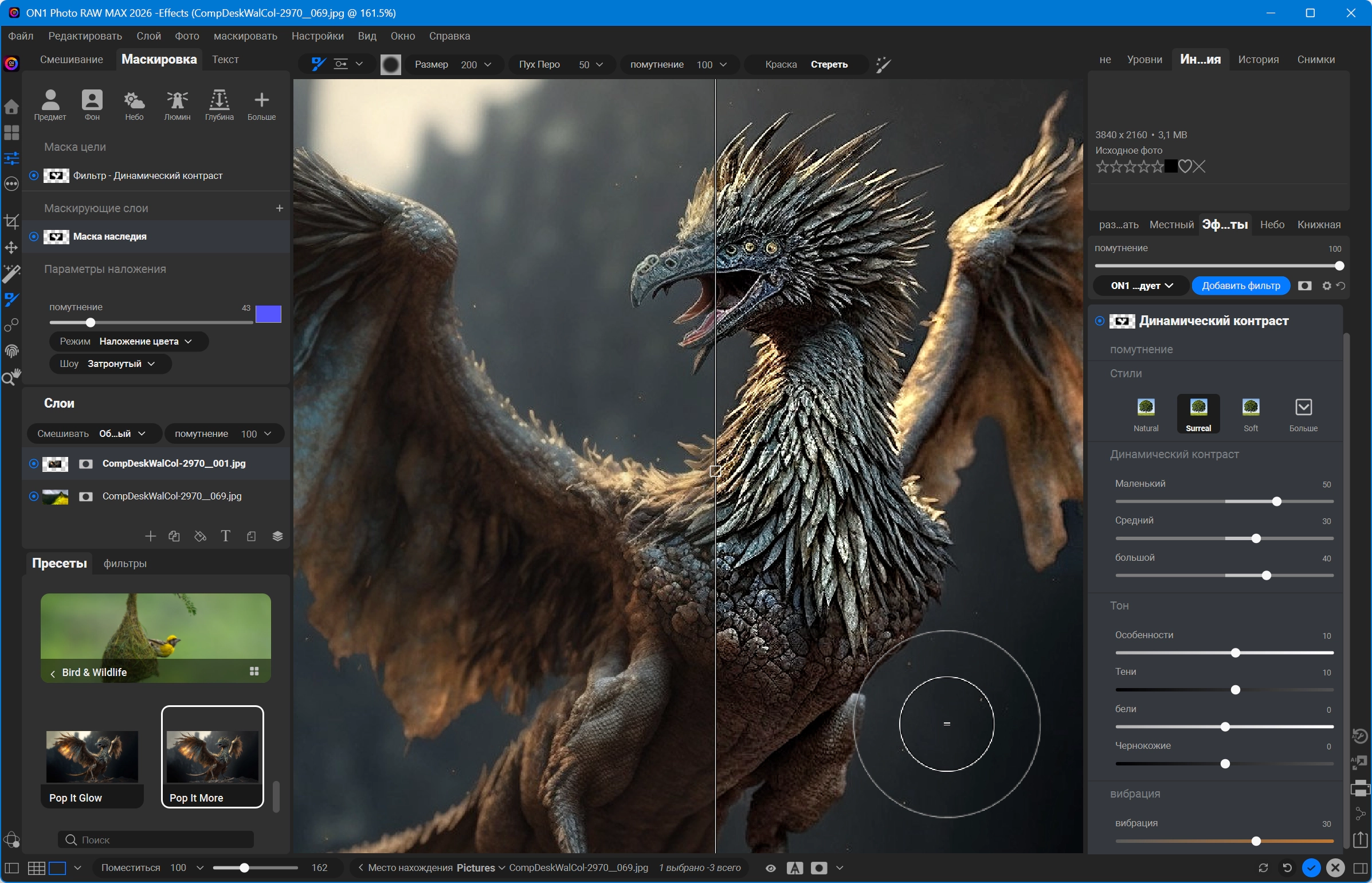Reset effects with the undo arrow icon

pos(1341,286)
